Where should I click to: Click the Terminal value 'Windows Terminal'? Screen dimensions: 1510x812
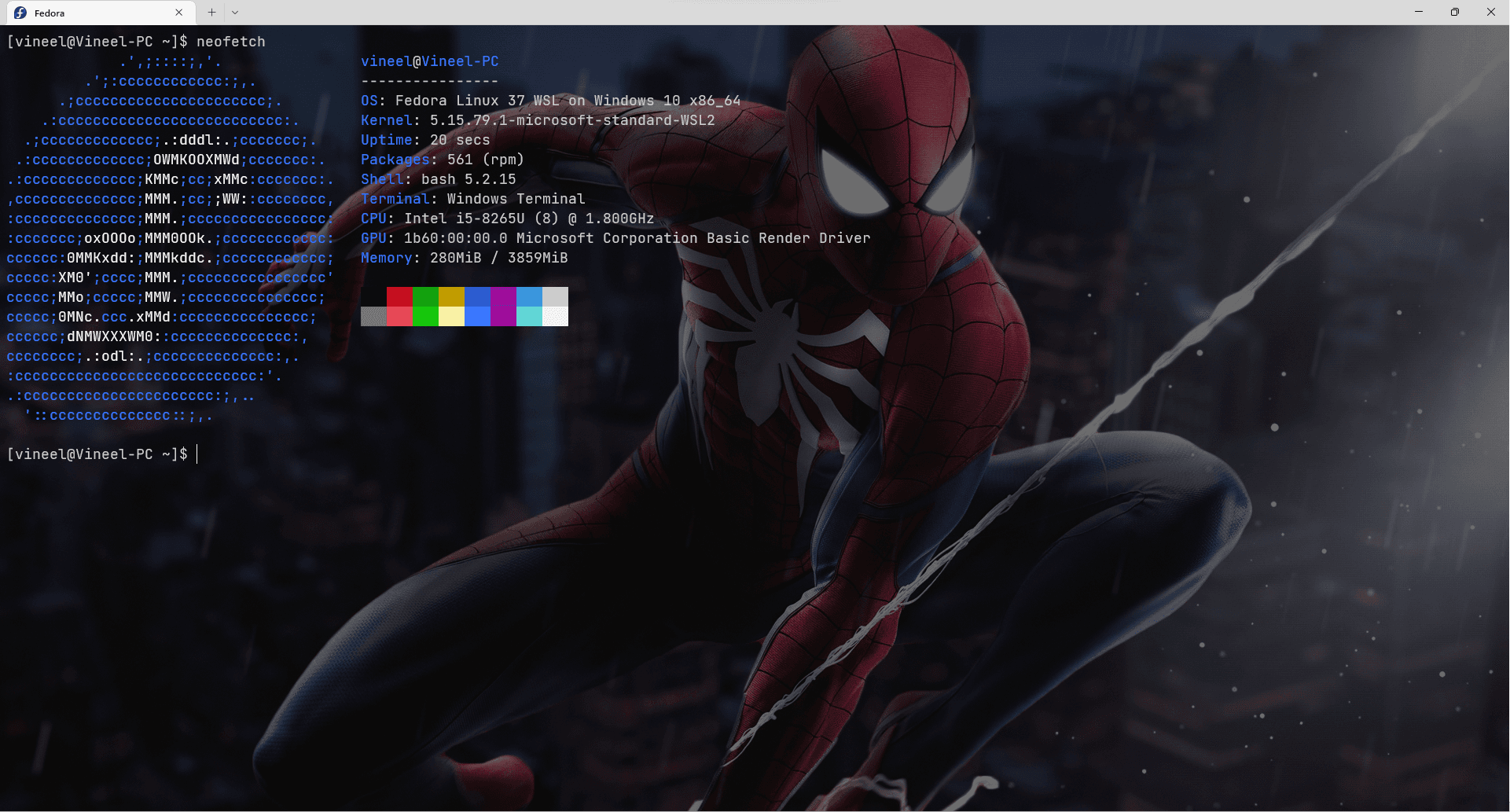[x=516, y=199]
